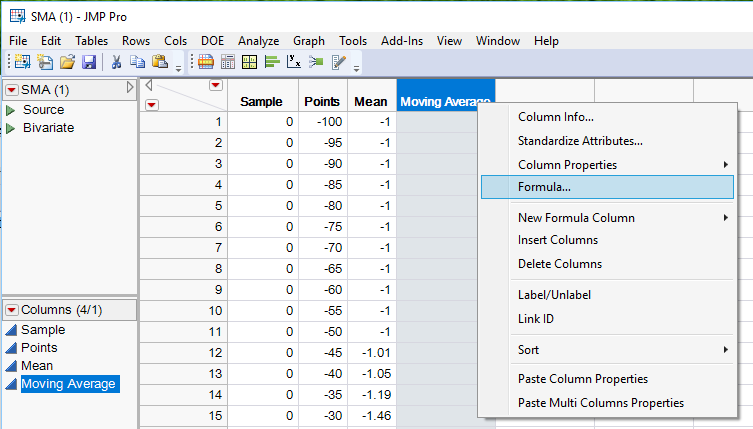This screenshot has width=753, height=429.
Task: Click the Moving Average column type icon
Action: [11, 384]
